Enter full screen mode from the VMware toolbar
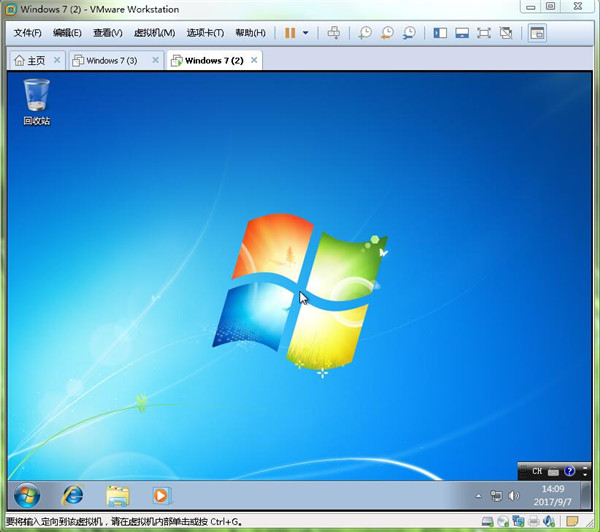Screen dimensions: 600x532 coord(484,33)
